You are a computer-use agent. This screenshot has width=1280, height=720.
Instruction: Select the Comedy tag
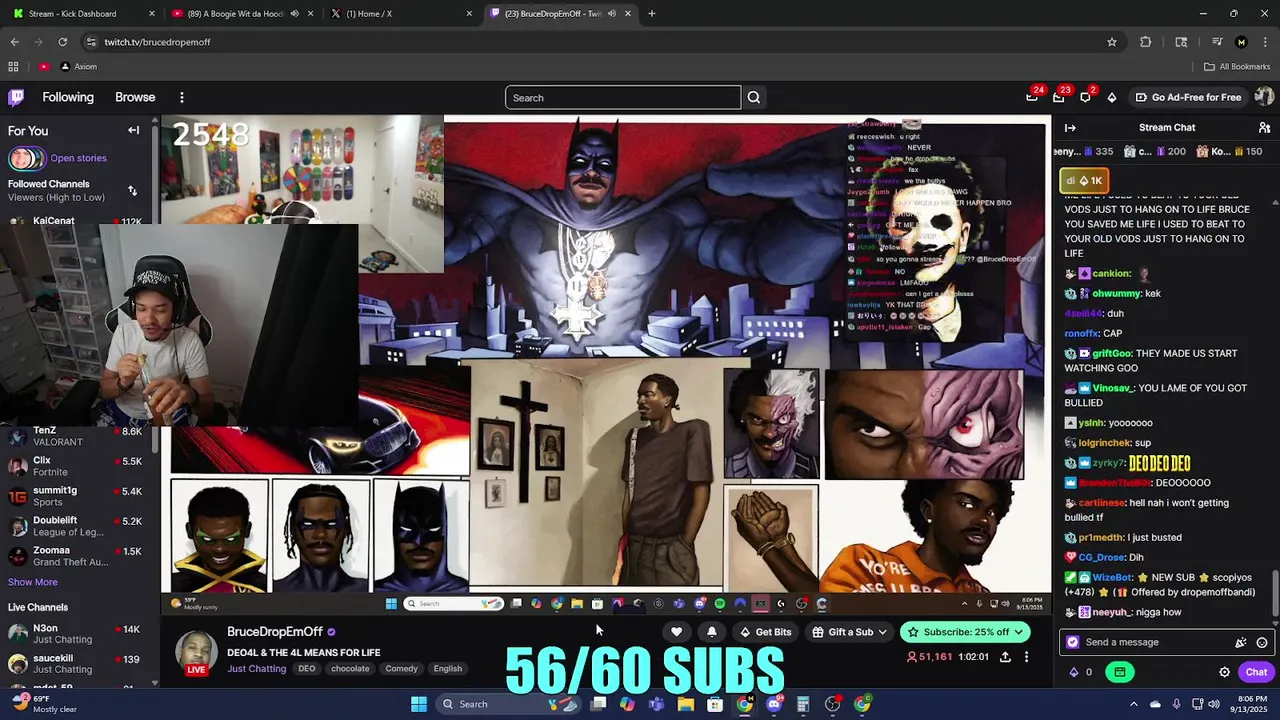click(401, 669)
